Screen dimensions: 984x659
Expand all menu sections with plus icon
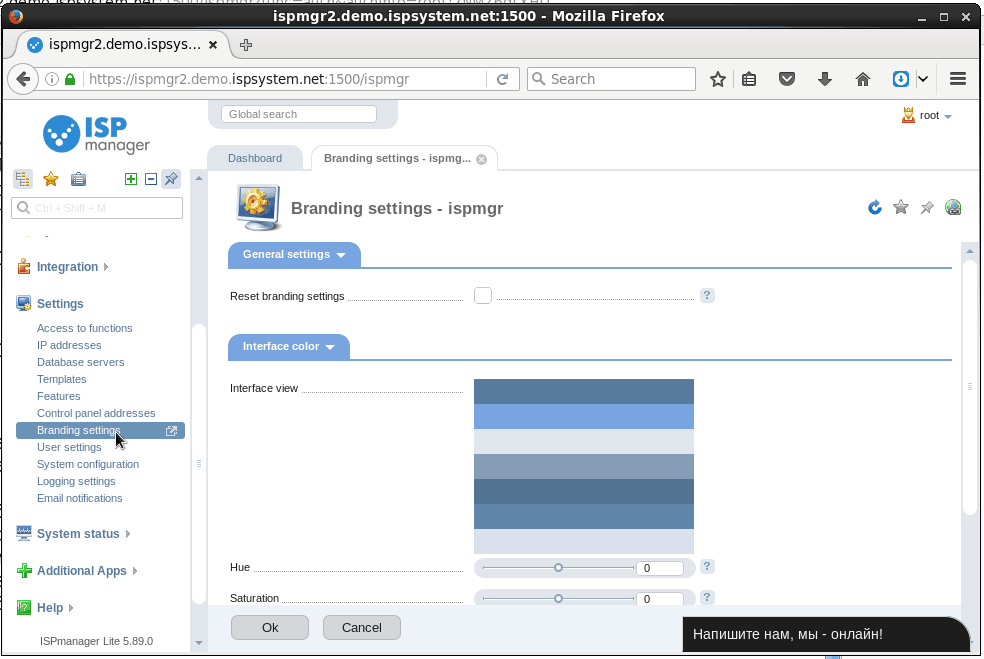(x=131, y=179)
